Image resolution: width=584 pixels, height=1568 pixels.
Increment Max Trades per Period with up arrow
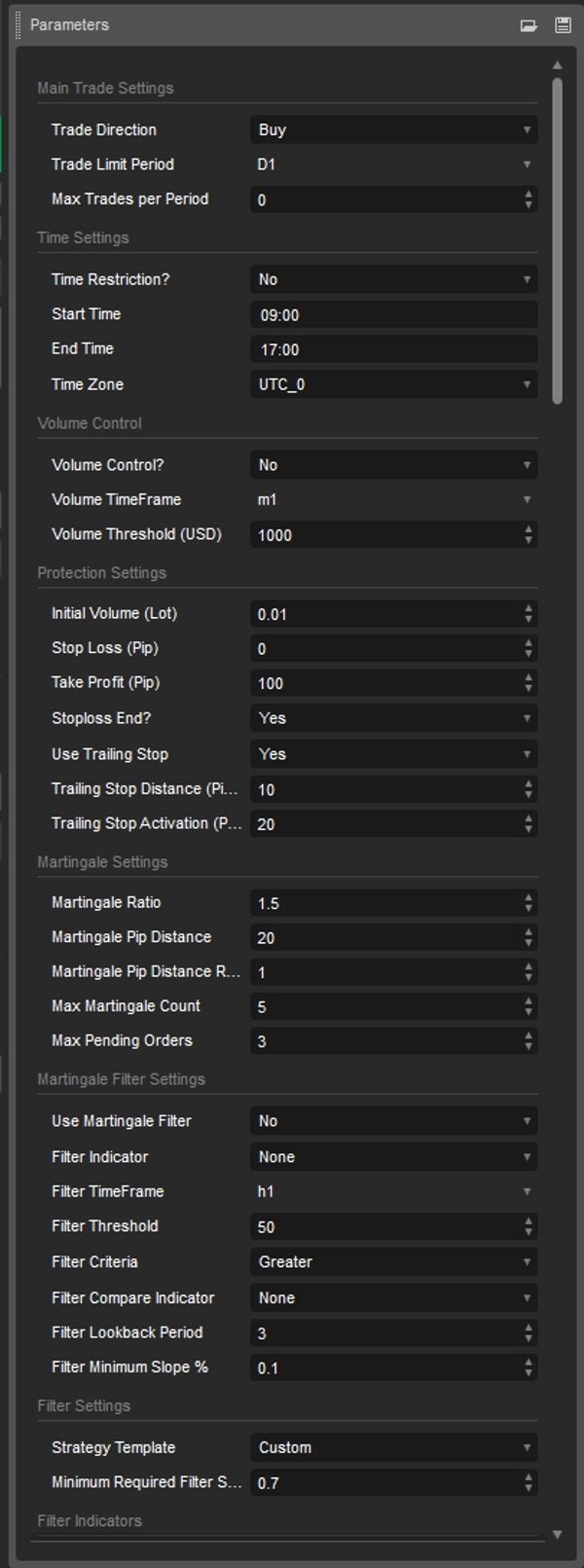527,195
